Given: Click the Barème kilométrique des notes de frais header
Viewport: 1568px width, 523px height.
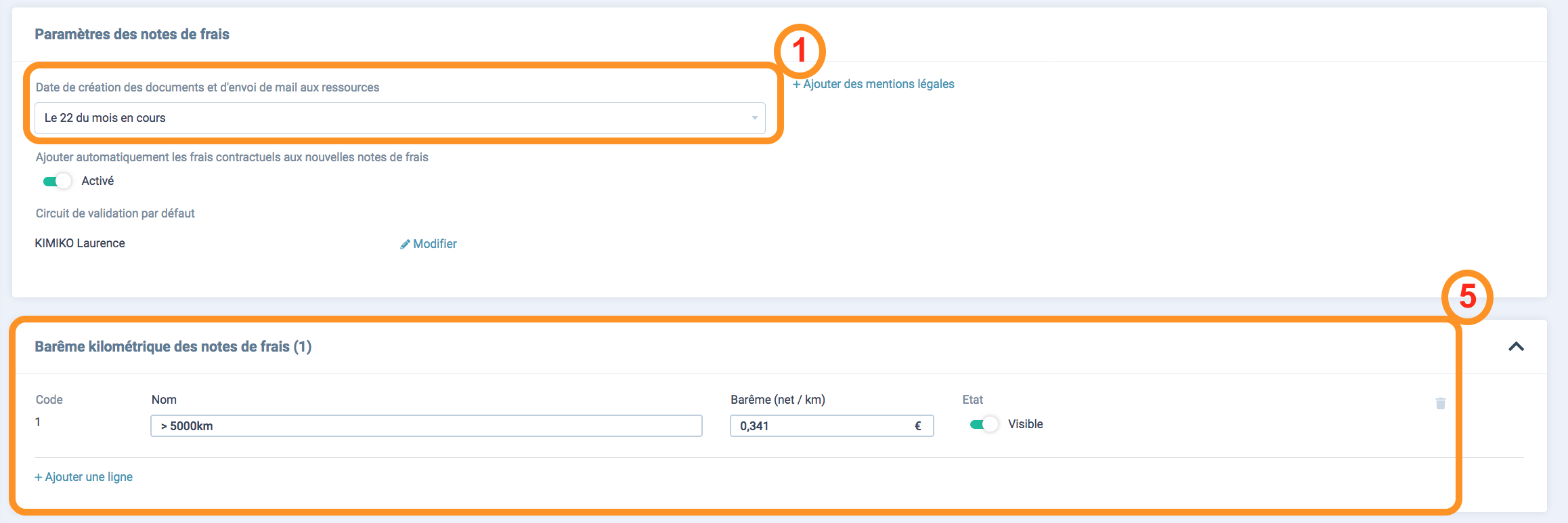Looking at the screenshot, I should pos(173,346).
